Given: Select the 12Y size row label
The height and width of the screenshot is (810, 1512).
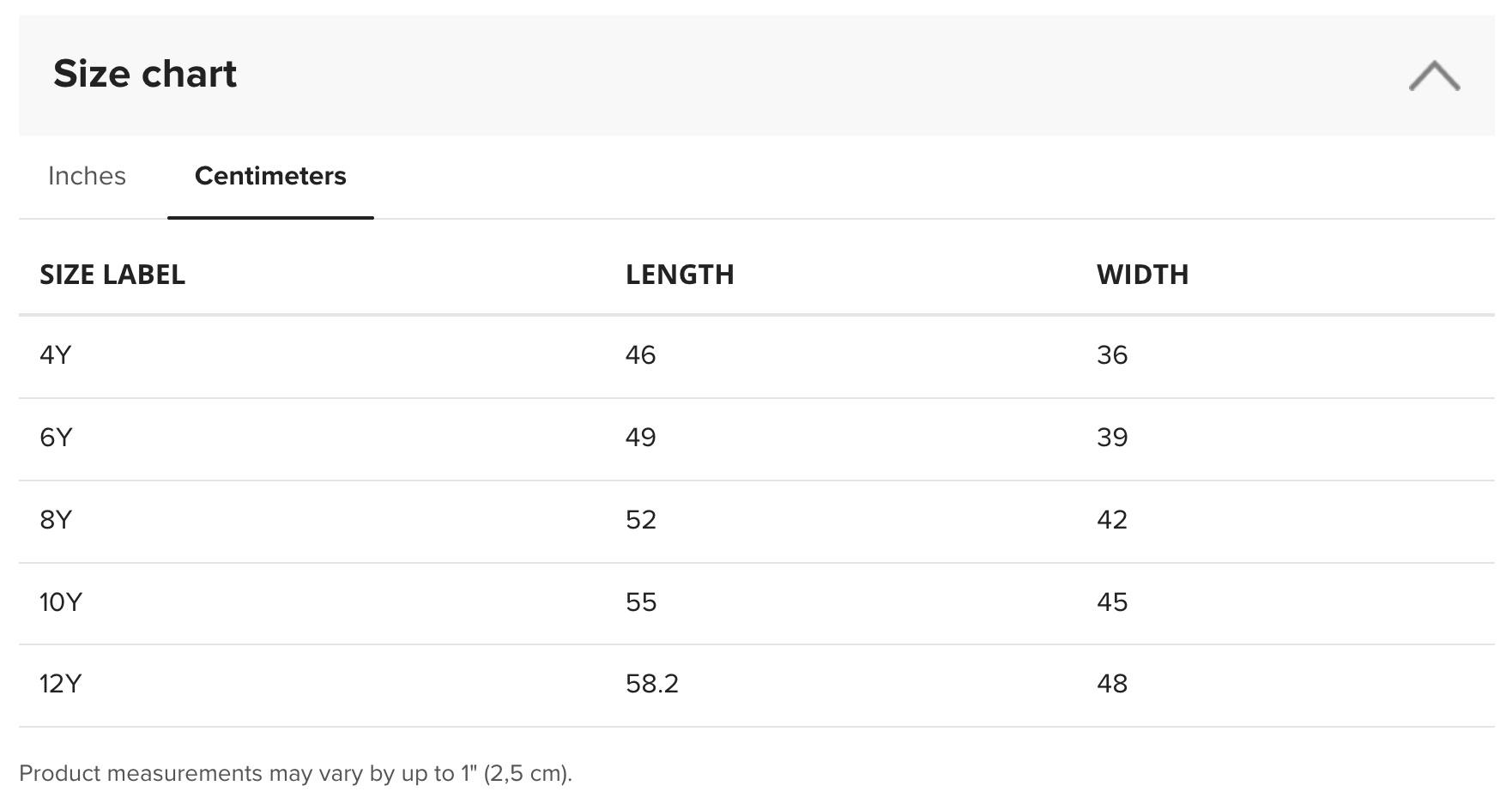Looking at the screenshot, I should [x=60, y=684].
